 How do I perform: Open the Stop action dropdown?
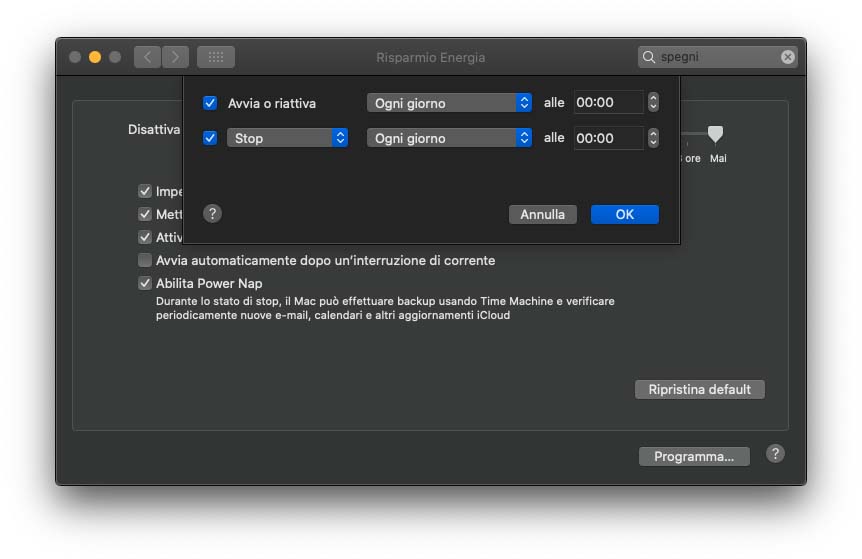[x=288, y=137]
